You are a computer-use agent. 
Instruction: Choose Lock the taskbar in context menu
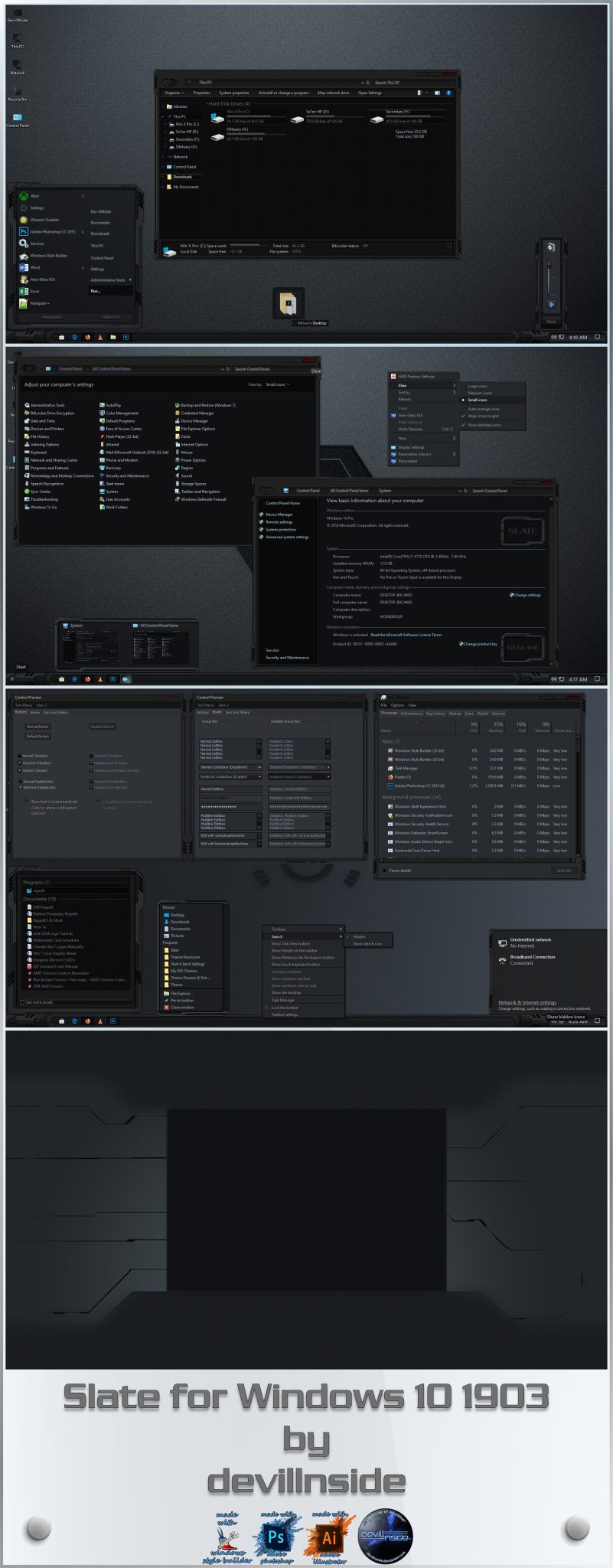point(285,1008)
